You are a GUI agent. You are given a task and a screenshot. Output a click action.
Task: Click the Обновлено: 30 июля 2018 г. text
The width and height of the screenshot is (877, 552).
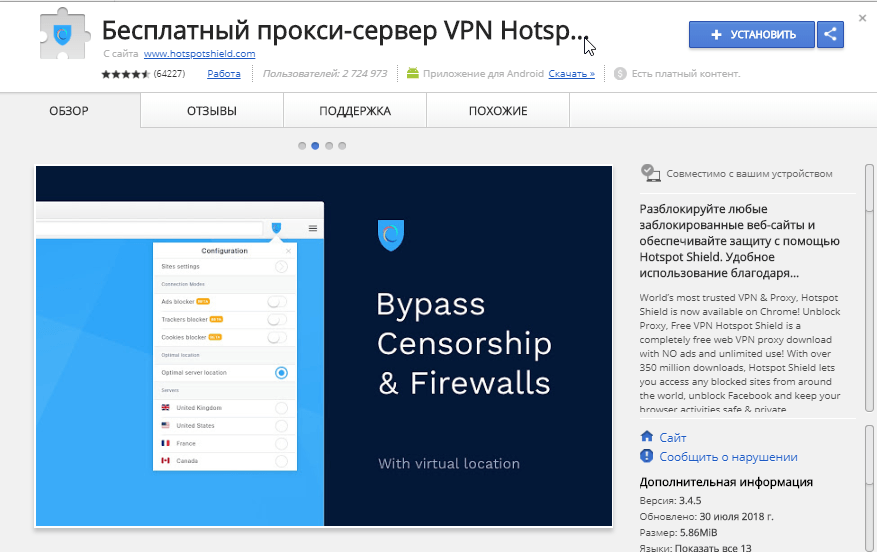(x=706, y=517)
